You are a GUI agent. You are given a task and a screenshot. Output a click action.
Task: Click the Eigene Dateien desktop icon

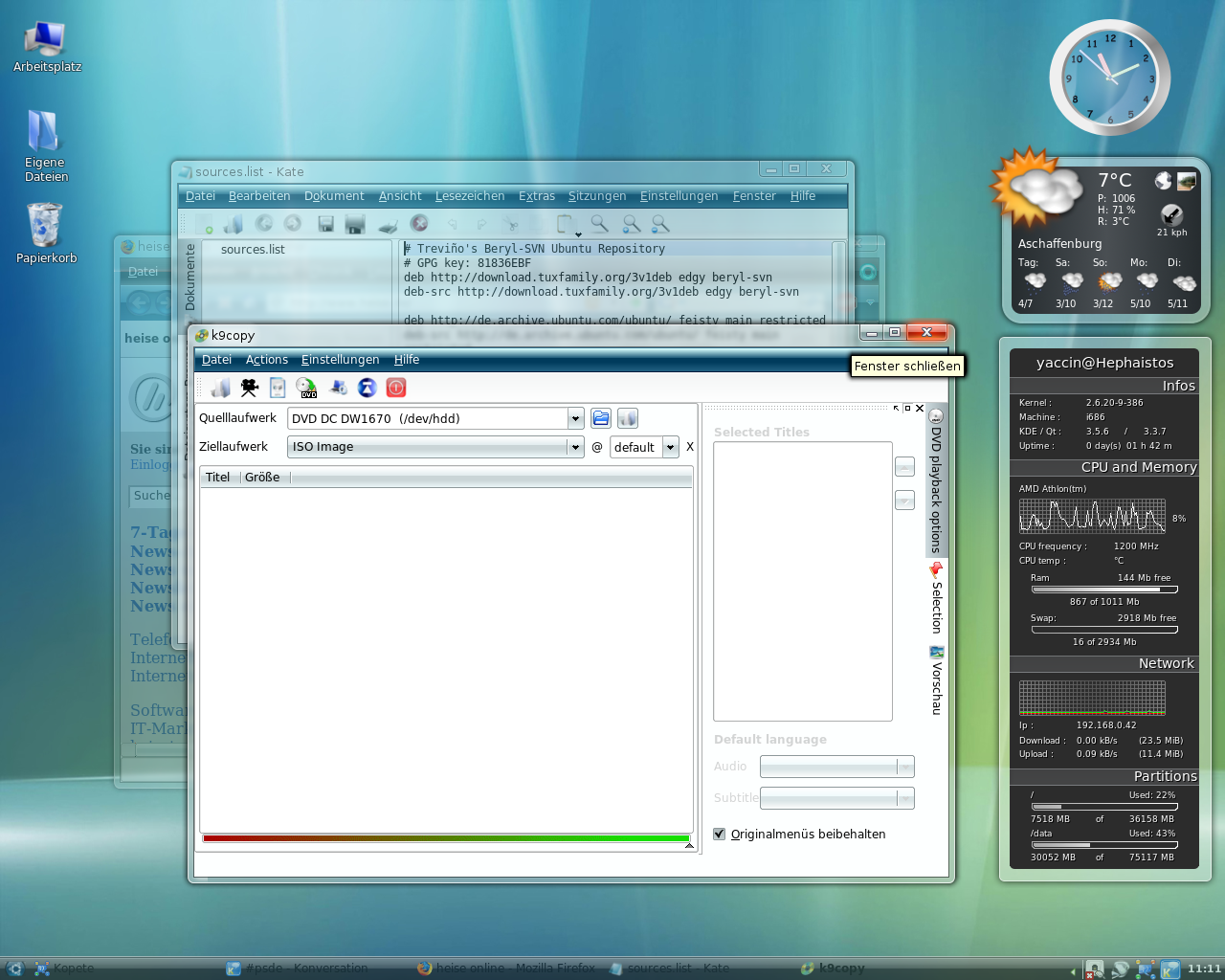point(46,145)
